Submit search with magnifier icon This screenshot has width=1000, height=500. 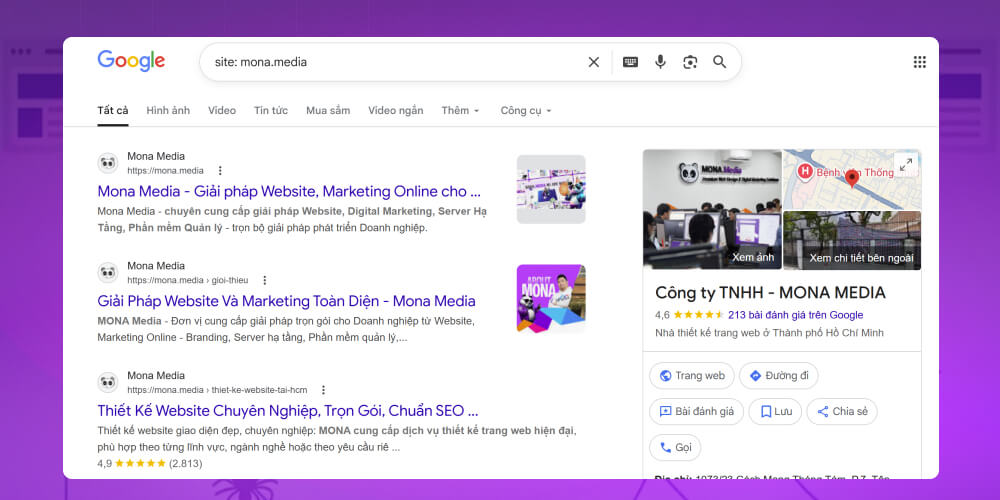pos(719,62)
